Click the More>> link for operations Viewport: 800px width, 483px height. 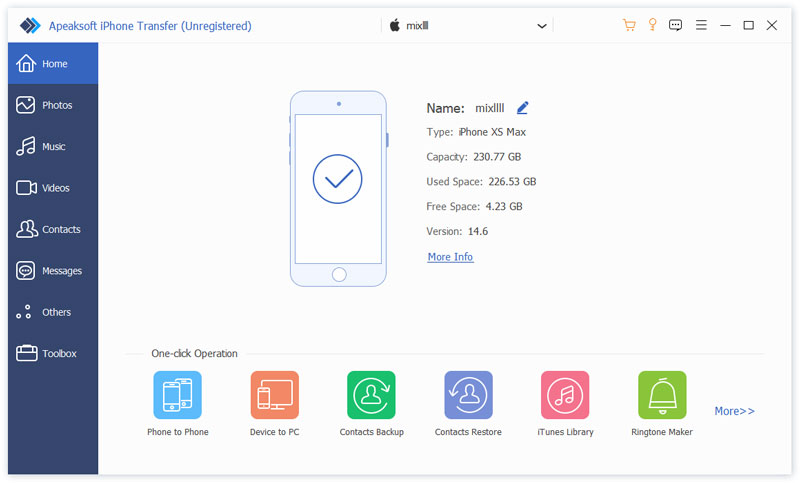point(734,411)
